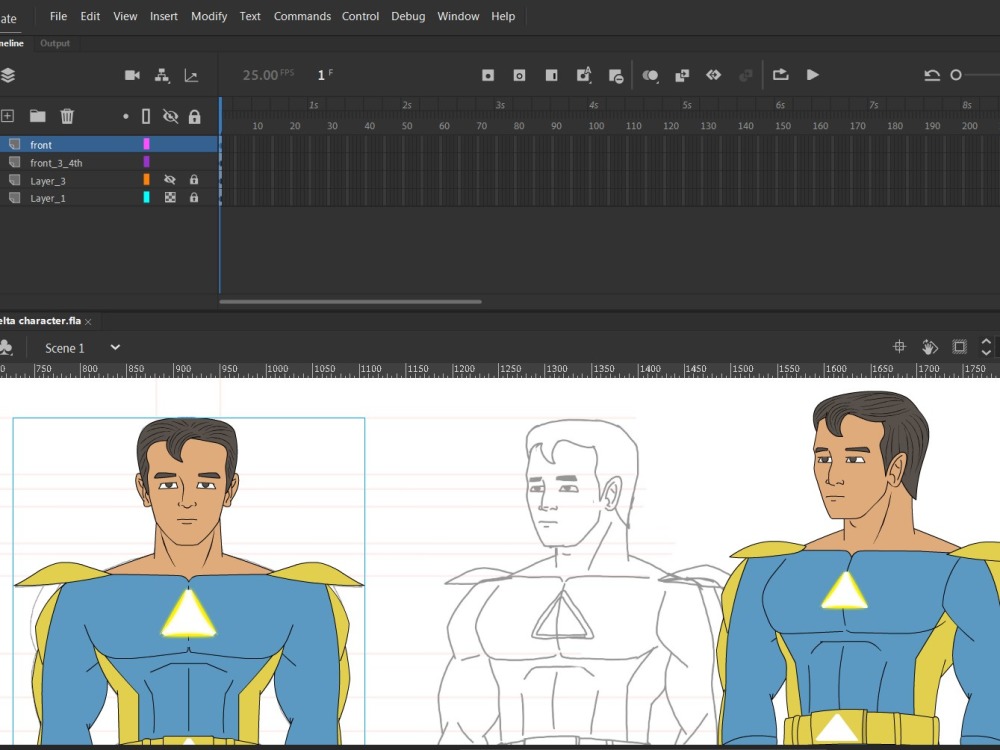1000x750 pixels.
Task: Click the undo arrow in timeline
Action: [x=932, y=75]
